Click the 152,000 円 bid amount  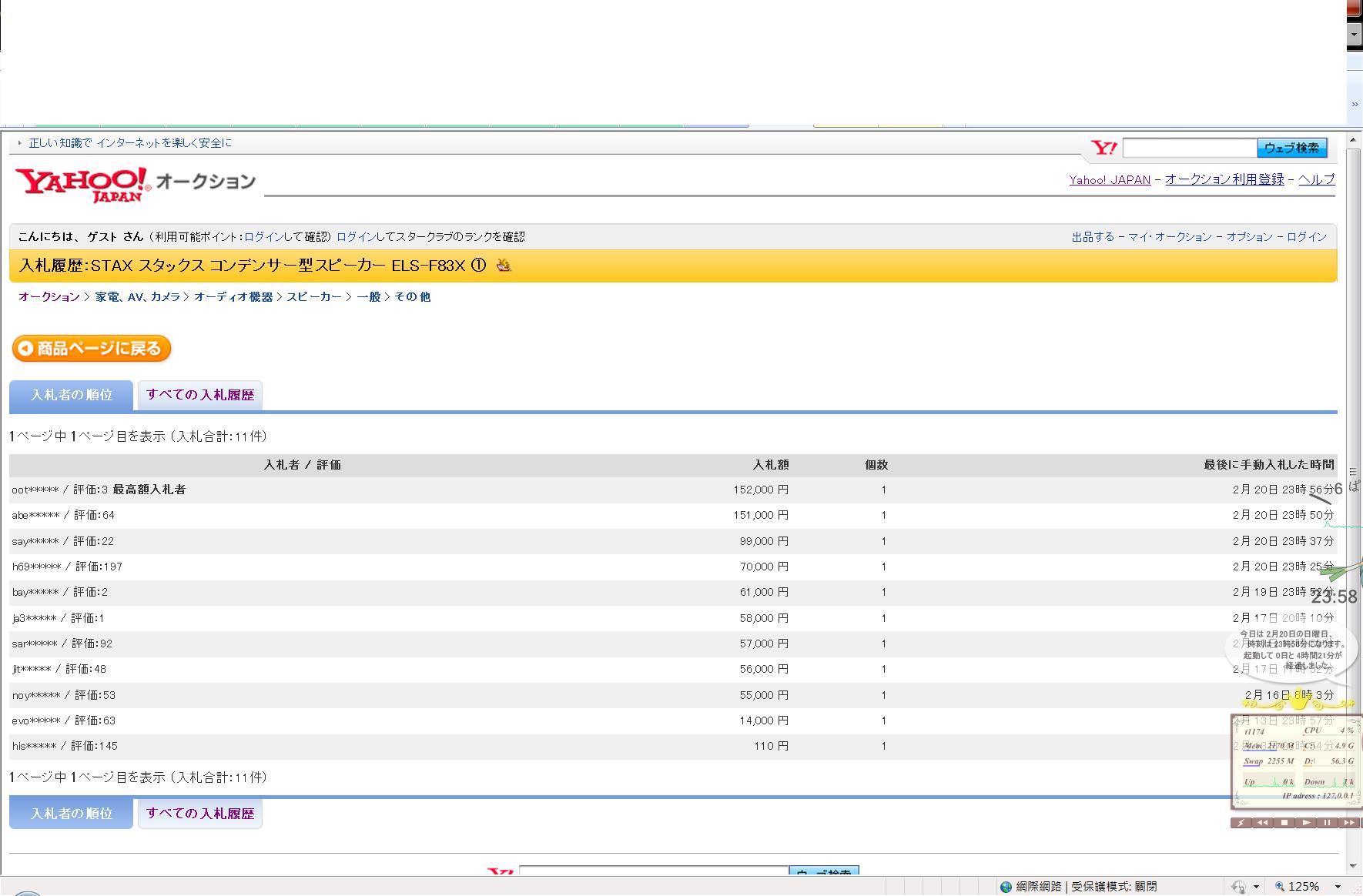761,490
